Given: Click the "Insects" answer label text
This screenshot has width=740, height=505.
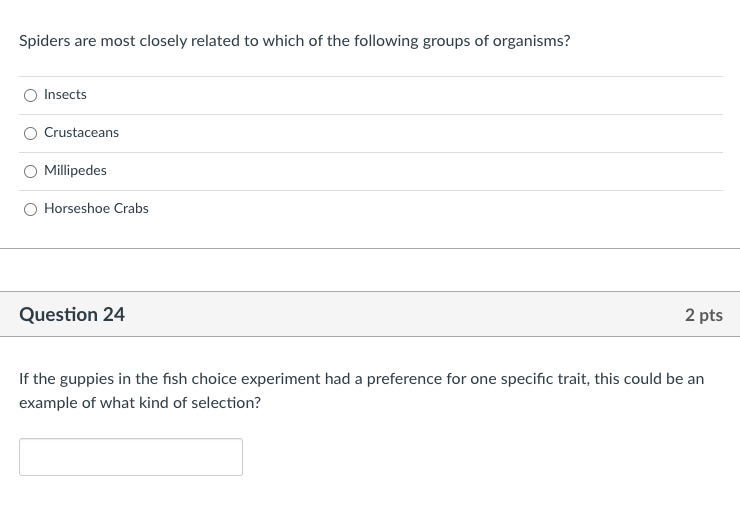Looking at the screenshot, I should 65,94.
